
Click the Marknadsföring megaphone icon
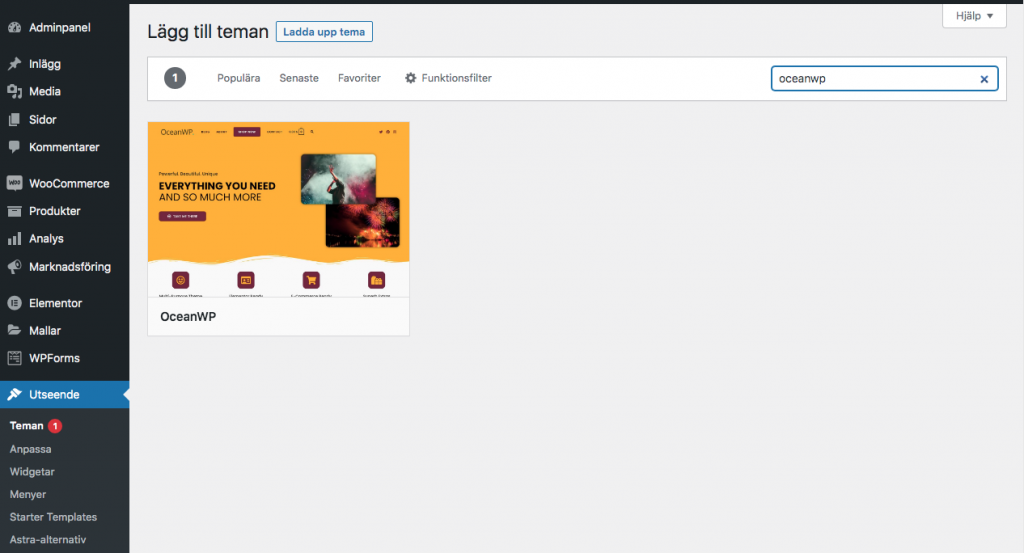coord(14,266)
